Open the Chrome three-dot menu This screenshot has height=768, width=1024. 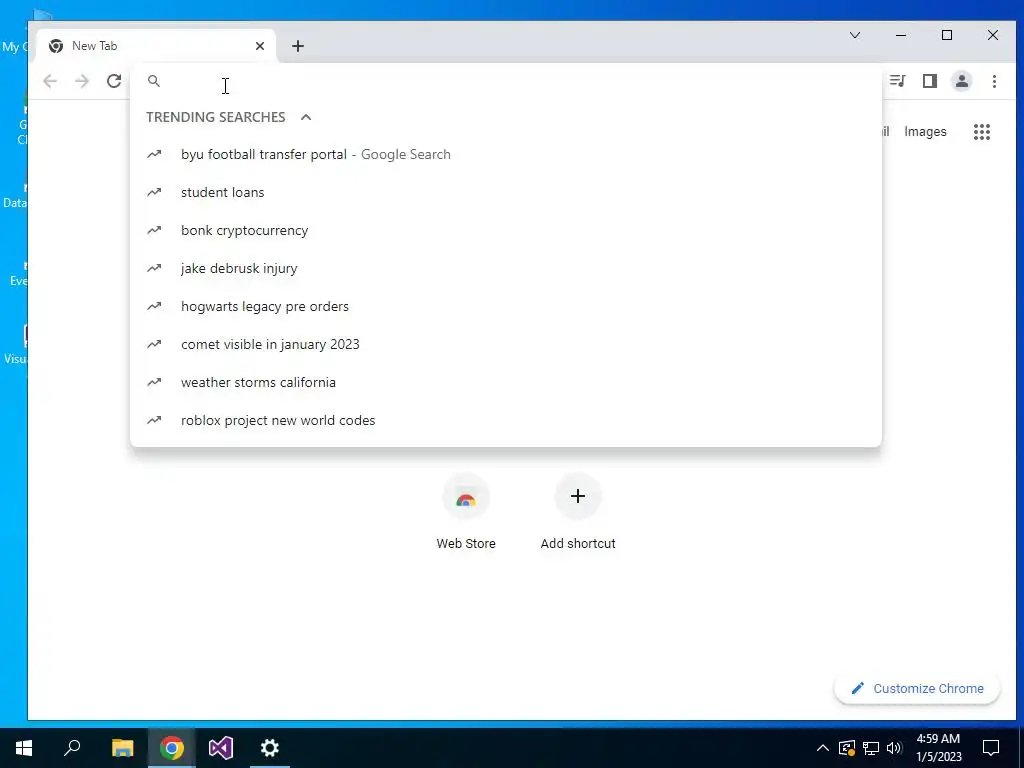tap(994, 81)
